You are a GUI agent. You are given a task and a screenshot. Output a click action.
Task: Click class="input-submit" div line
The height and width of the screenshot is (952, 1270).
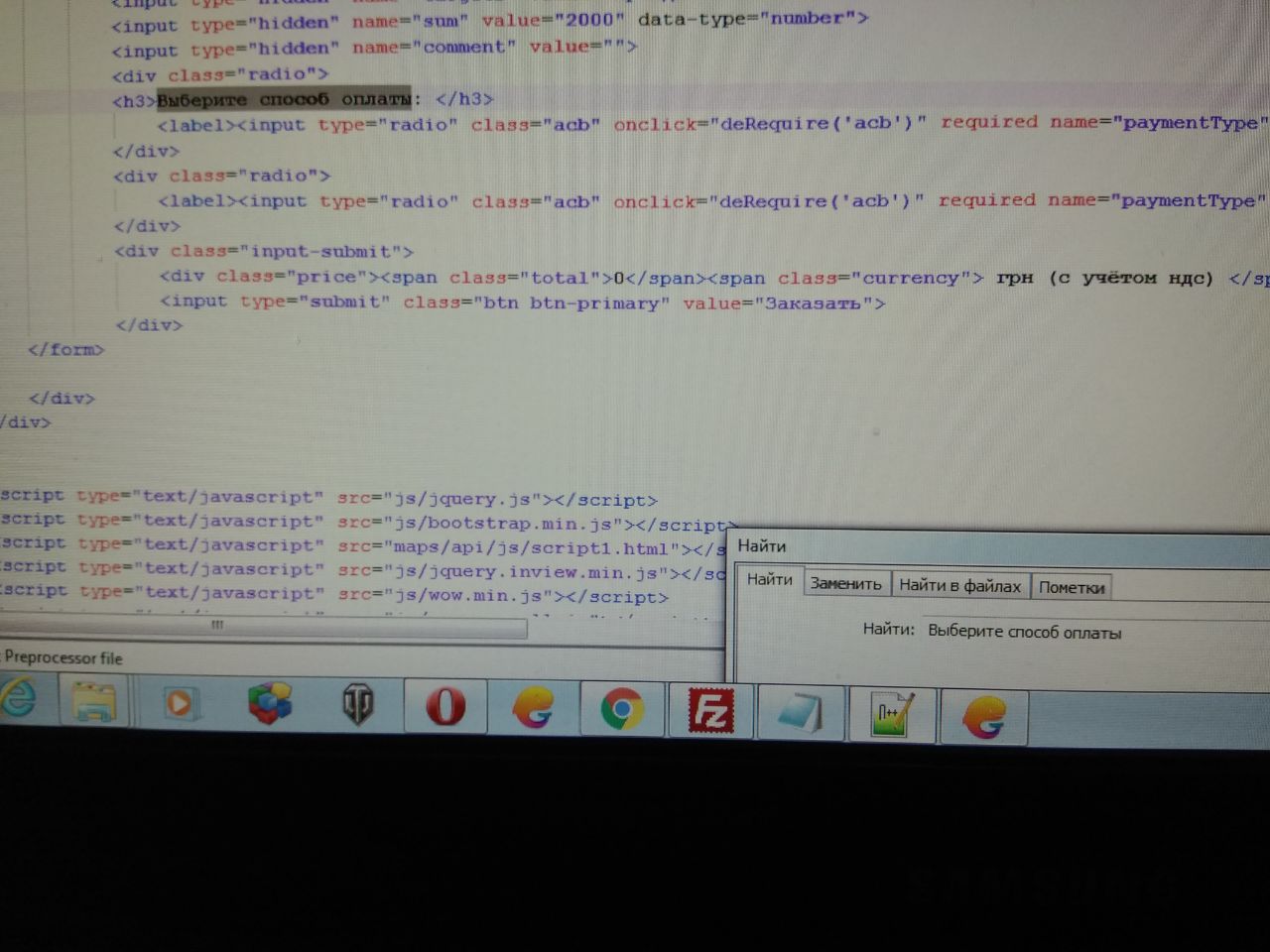pyautogui.click(x=264, y=251)
